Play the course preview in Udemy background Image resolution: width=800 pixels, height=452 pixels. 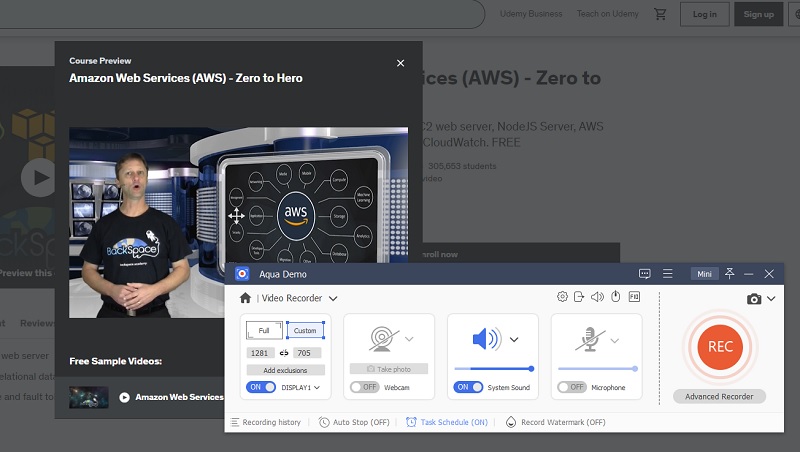38,178
